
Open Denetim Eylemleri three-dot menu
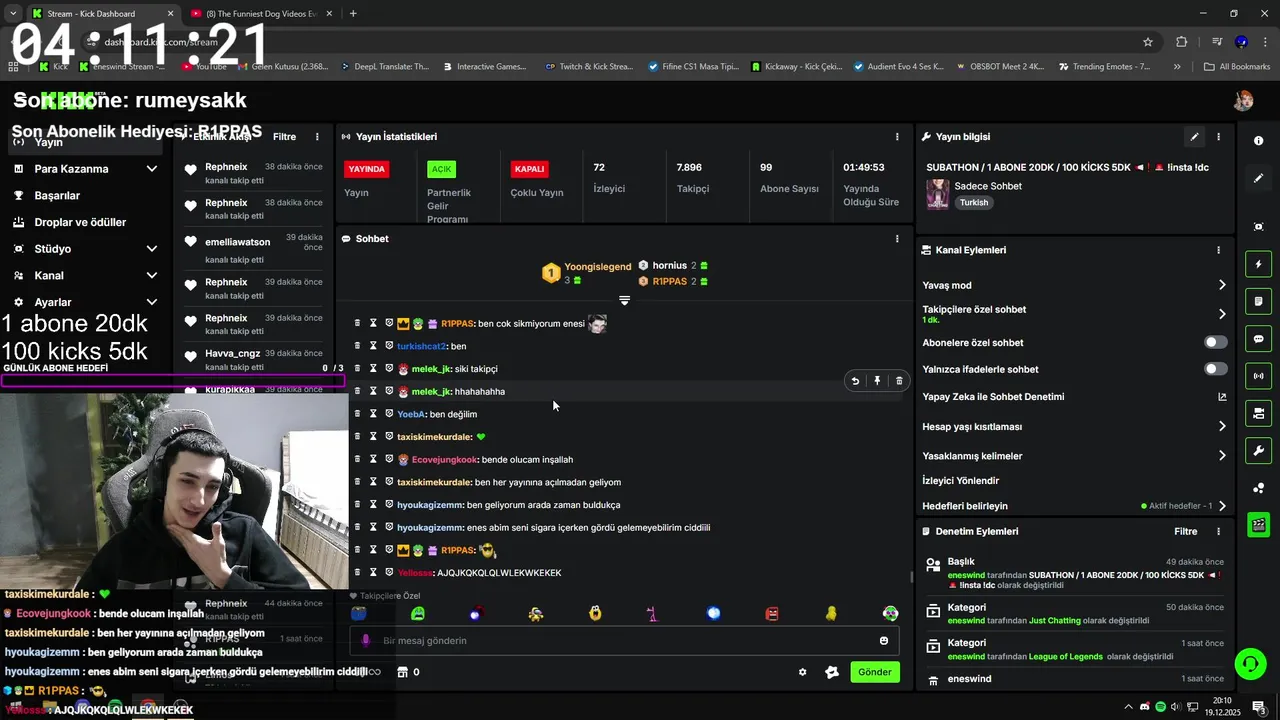click(1218, 532)
